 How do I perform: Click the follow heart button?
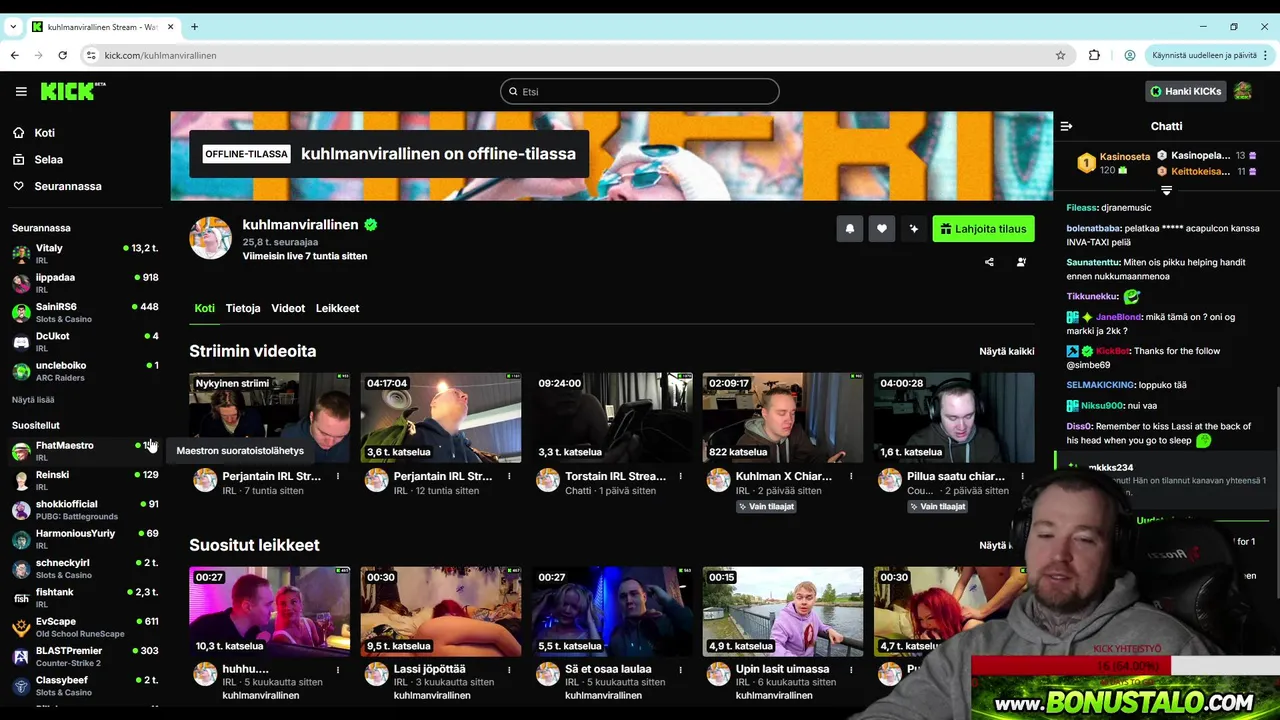tap(882, 229)
